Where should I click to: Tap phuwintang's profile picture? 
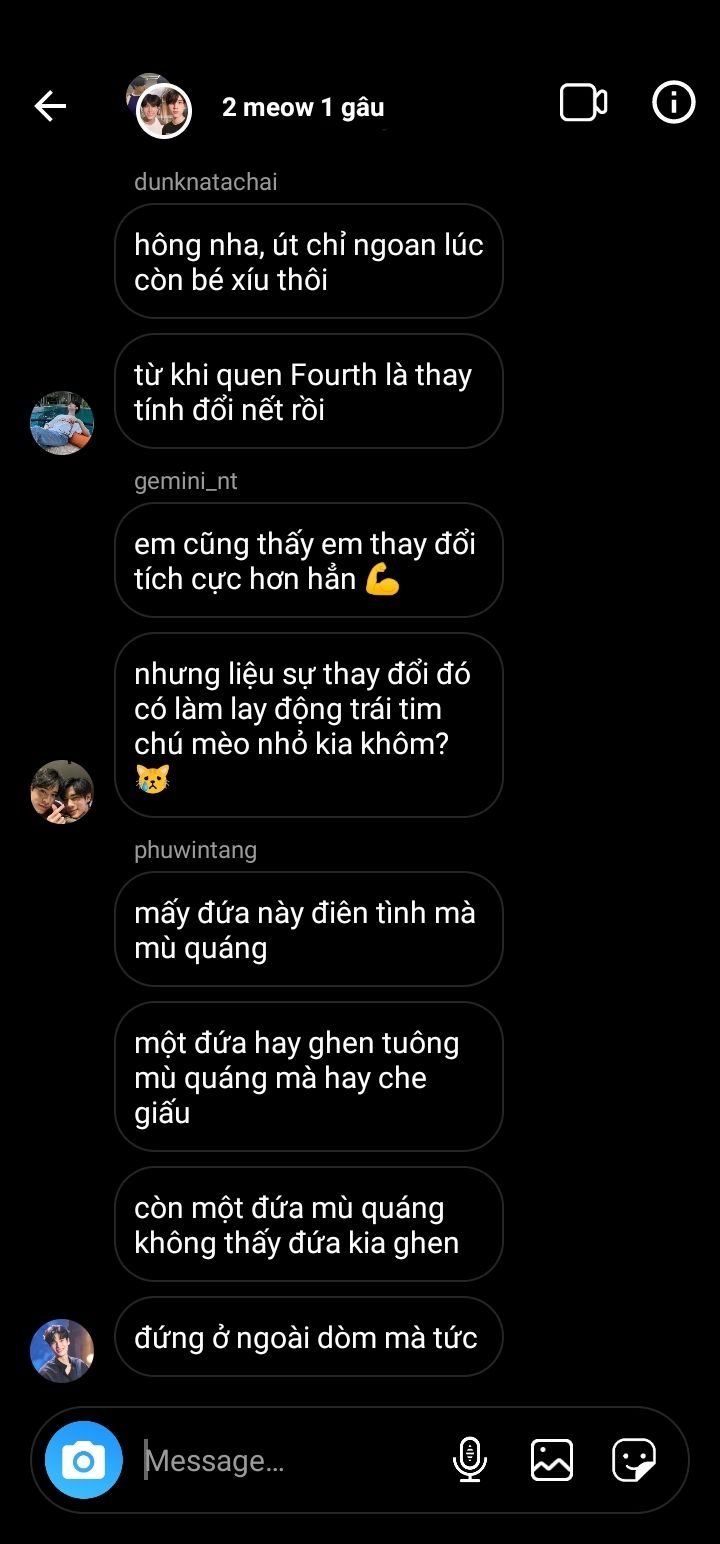(62, 1351)
